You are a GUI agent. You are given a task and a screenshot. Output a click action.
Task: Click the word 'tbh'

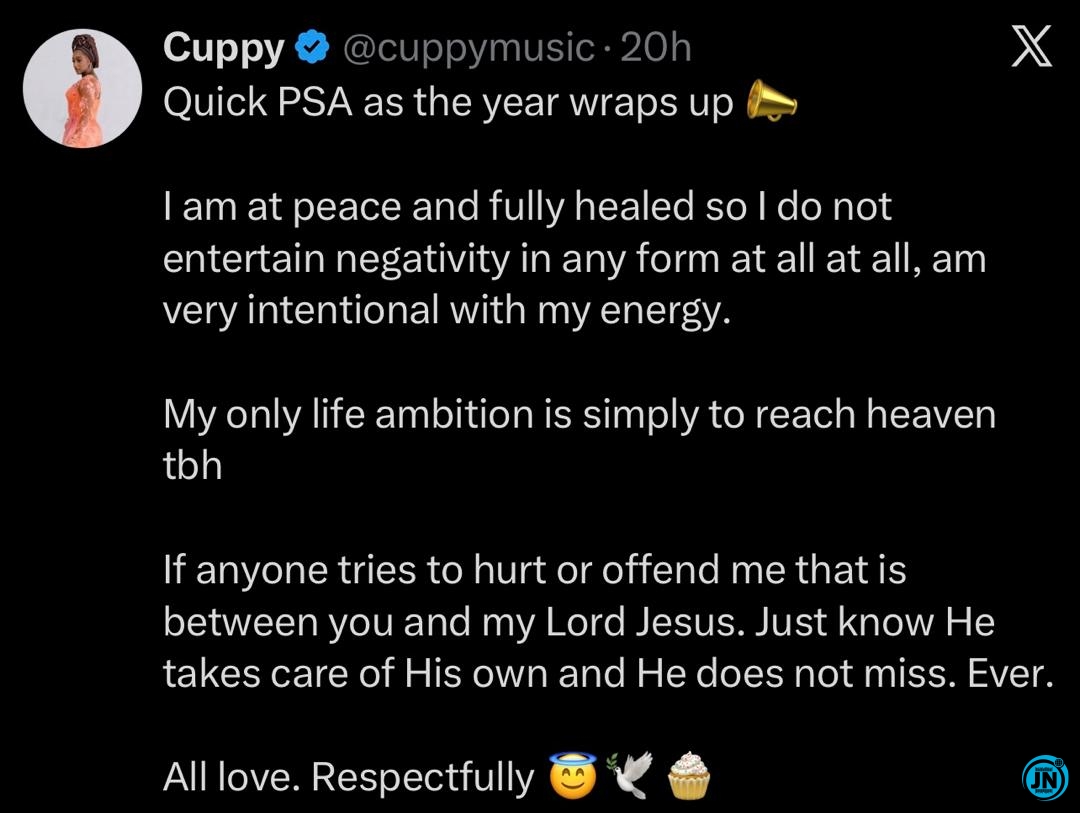tap(192, 466)
